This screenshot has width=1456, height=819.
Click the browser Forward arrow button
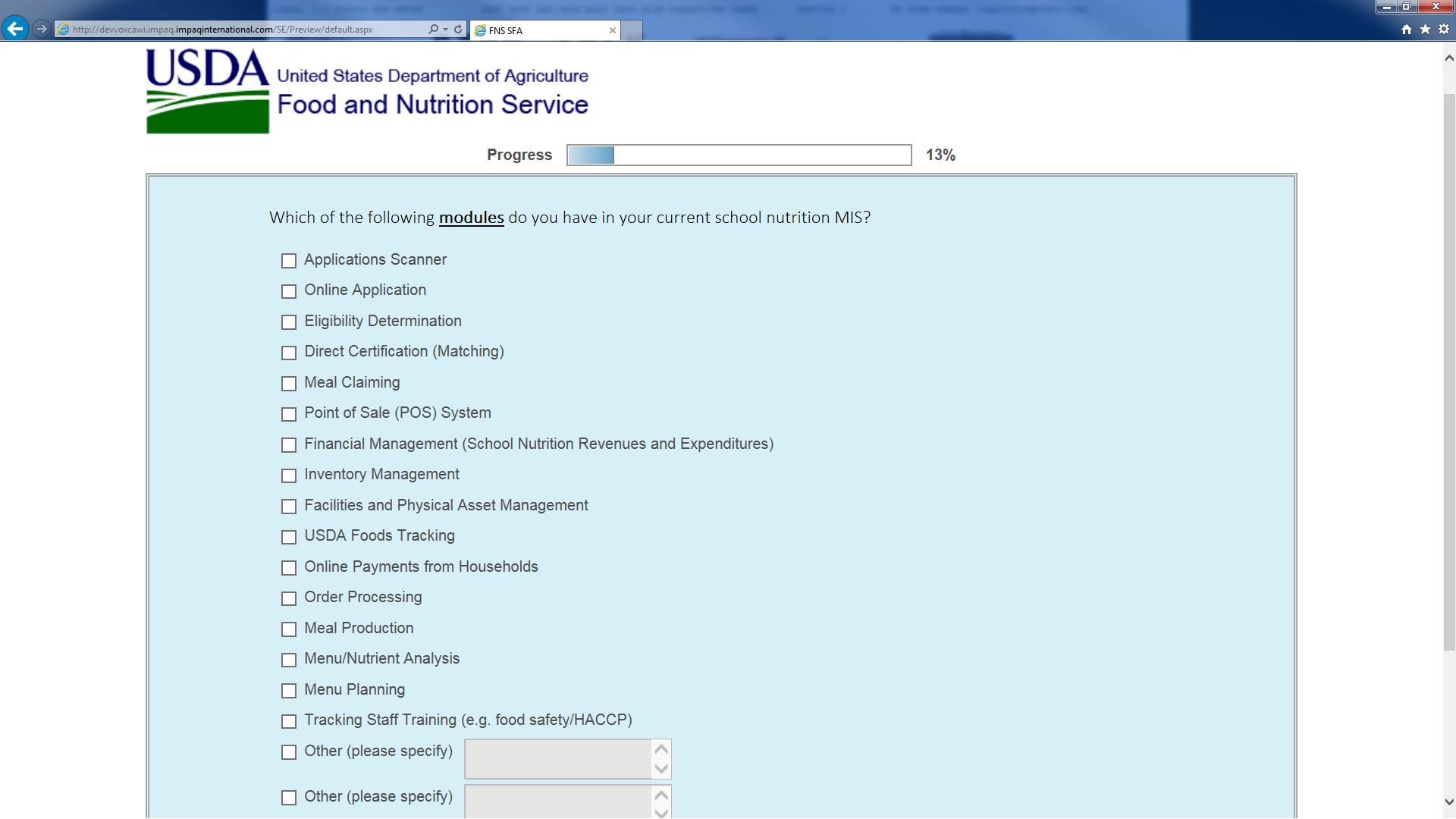42,29
